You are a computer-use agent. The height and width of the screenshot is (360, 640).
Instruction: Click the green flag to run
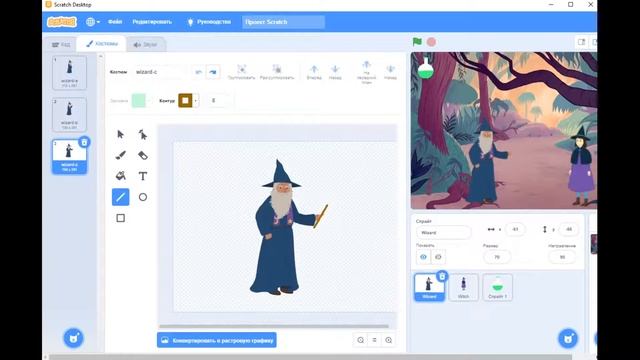417,42
